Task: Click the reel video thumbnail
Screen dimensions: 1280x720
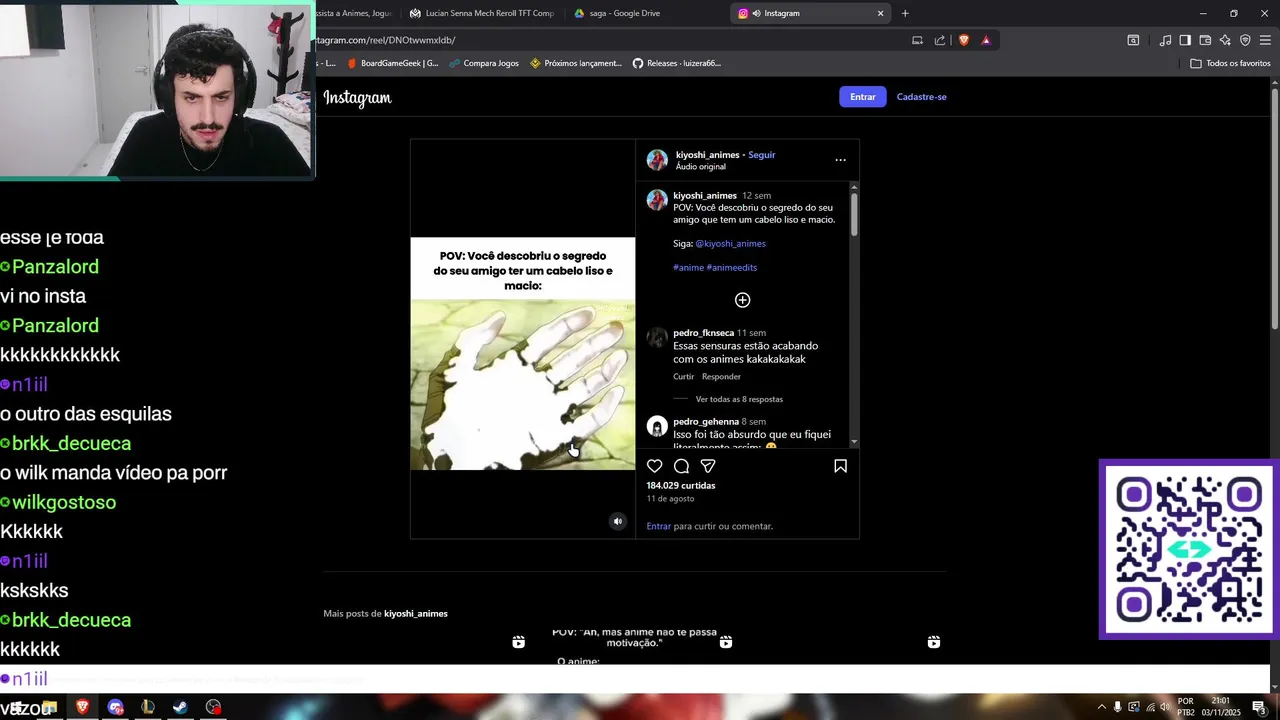Action: tap(523, 340)
